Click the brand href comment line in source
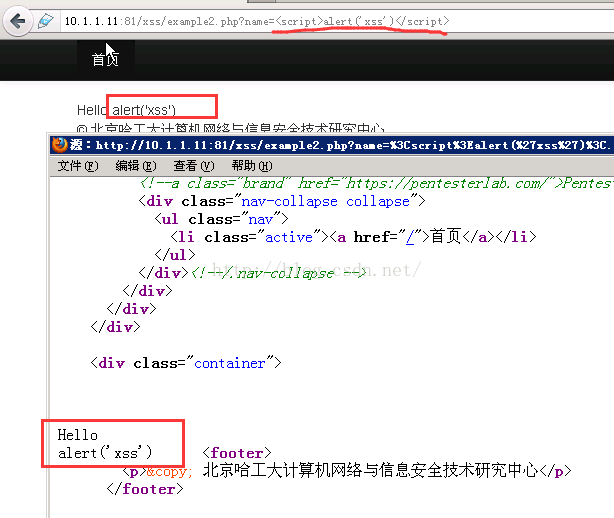614x518 pixels. click(x=376, y=183)
